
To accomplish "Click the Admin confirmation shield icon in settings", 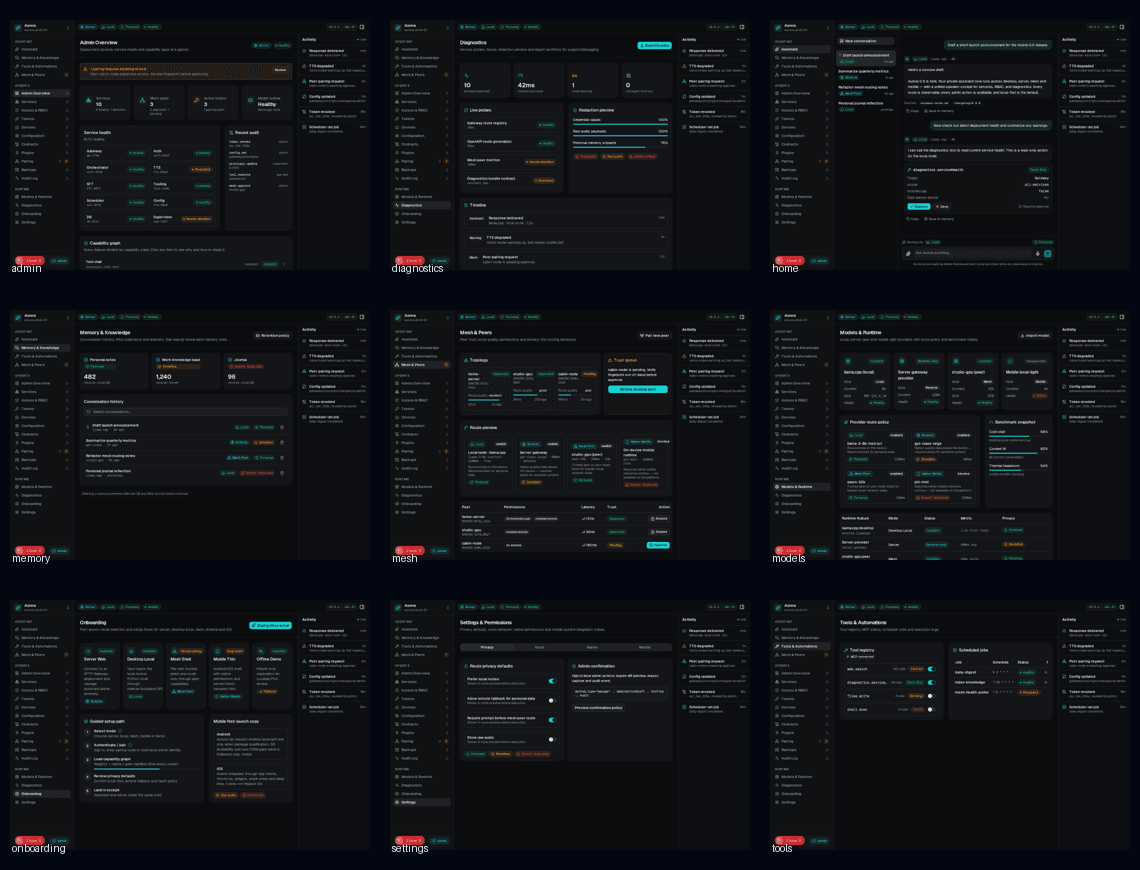I will [574, 666].
